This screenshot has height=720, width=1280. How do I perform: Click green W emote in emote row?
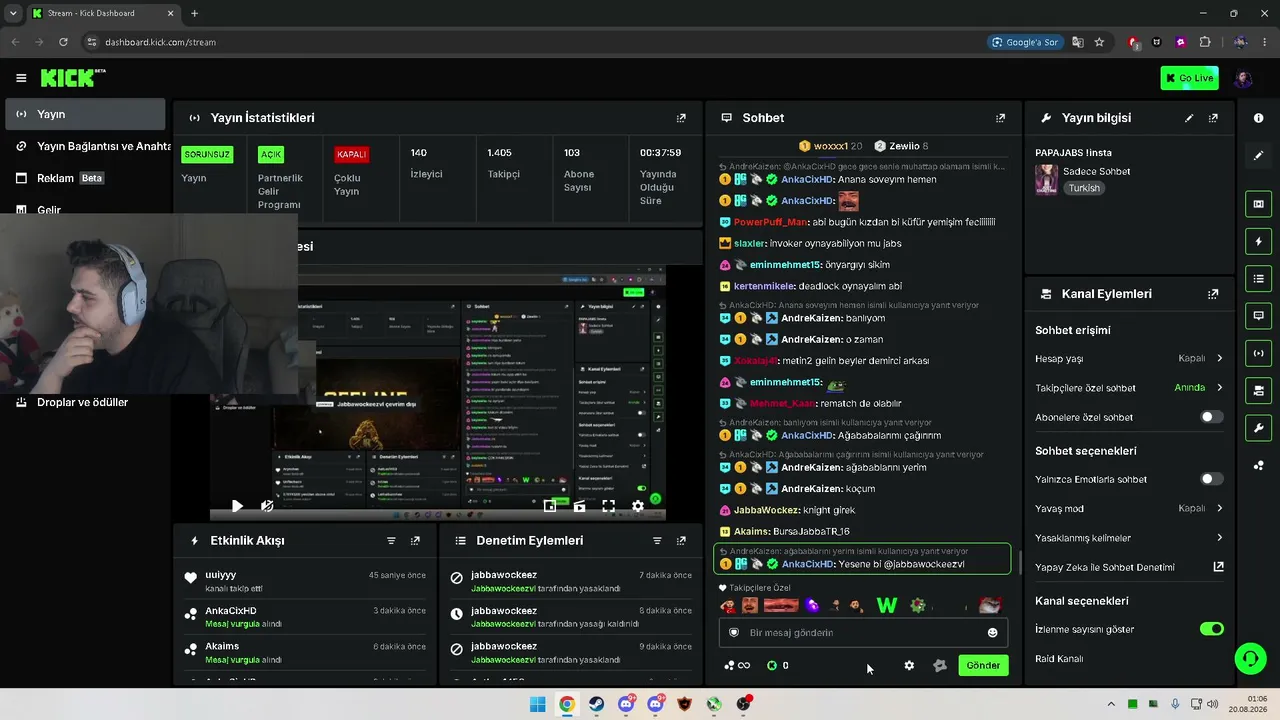[x=887, y=605]
